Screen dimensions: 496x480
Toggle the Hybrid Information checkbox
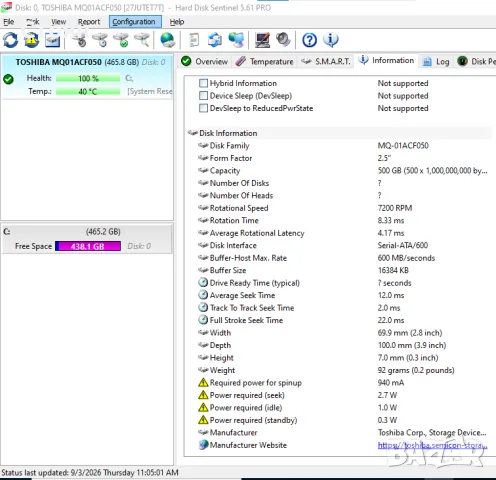tap(203, 83)
